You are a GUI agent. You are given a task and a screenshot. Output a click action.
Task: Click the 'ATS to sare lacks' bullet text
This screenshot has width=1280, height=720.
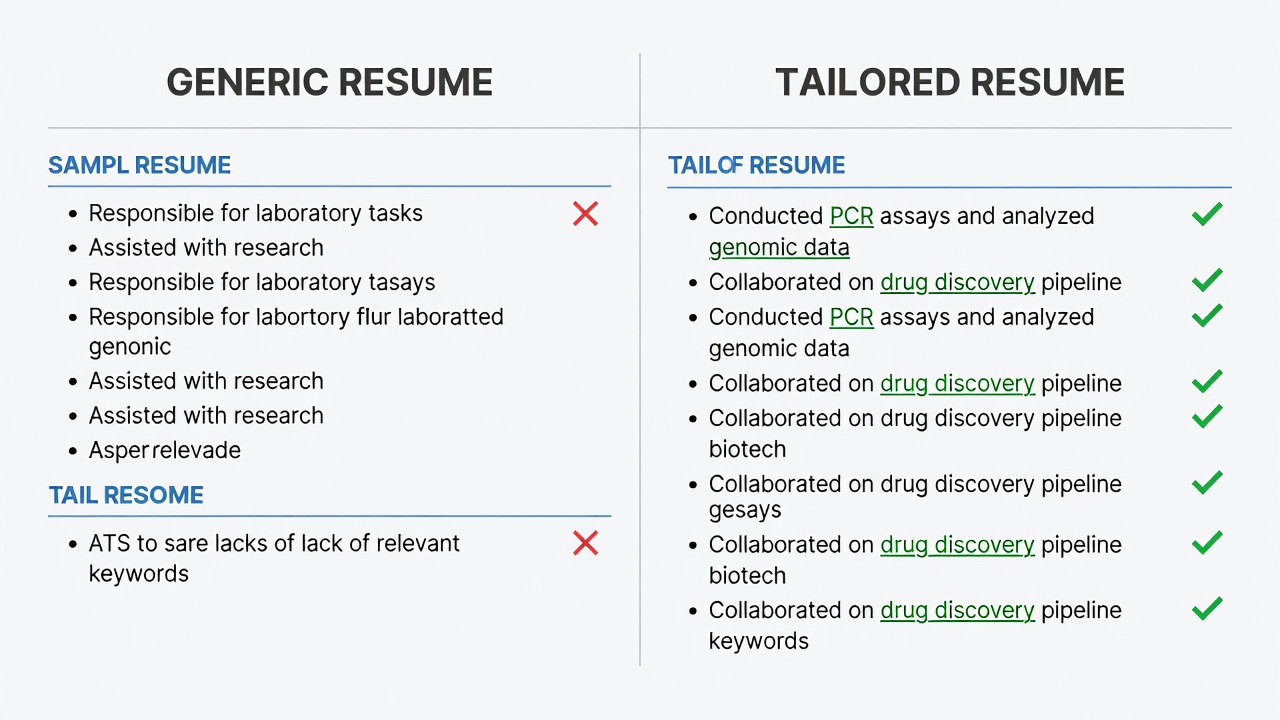274,558
